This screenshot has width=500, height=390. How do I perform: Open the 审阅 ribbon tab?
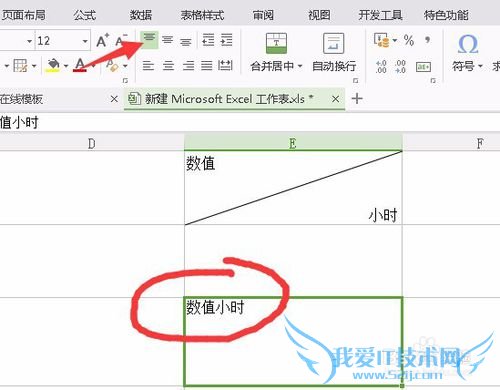point(263,15)
